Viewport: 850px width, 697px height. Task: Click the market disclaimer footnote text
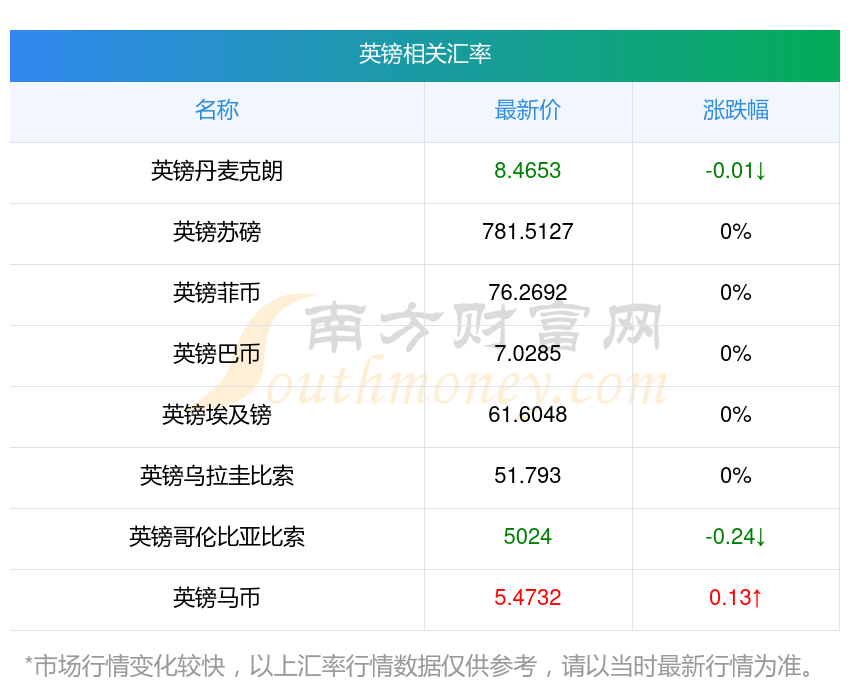click(425, 666)
